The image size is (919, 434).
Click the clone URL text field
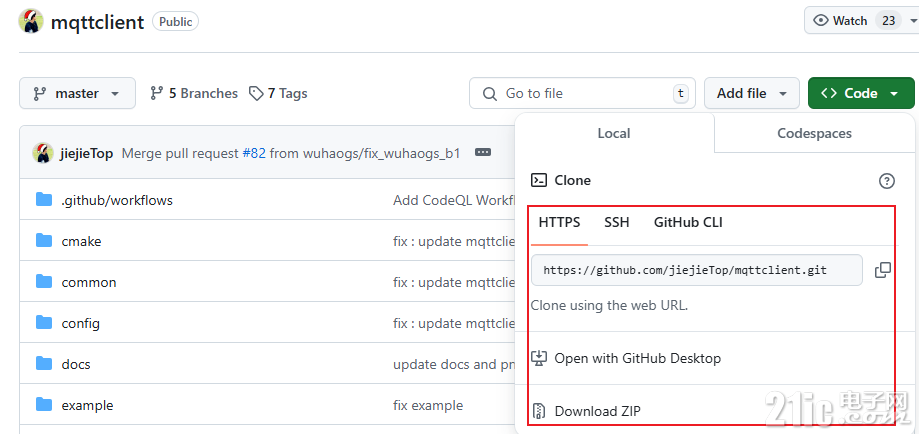(x=697, y=270)
